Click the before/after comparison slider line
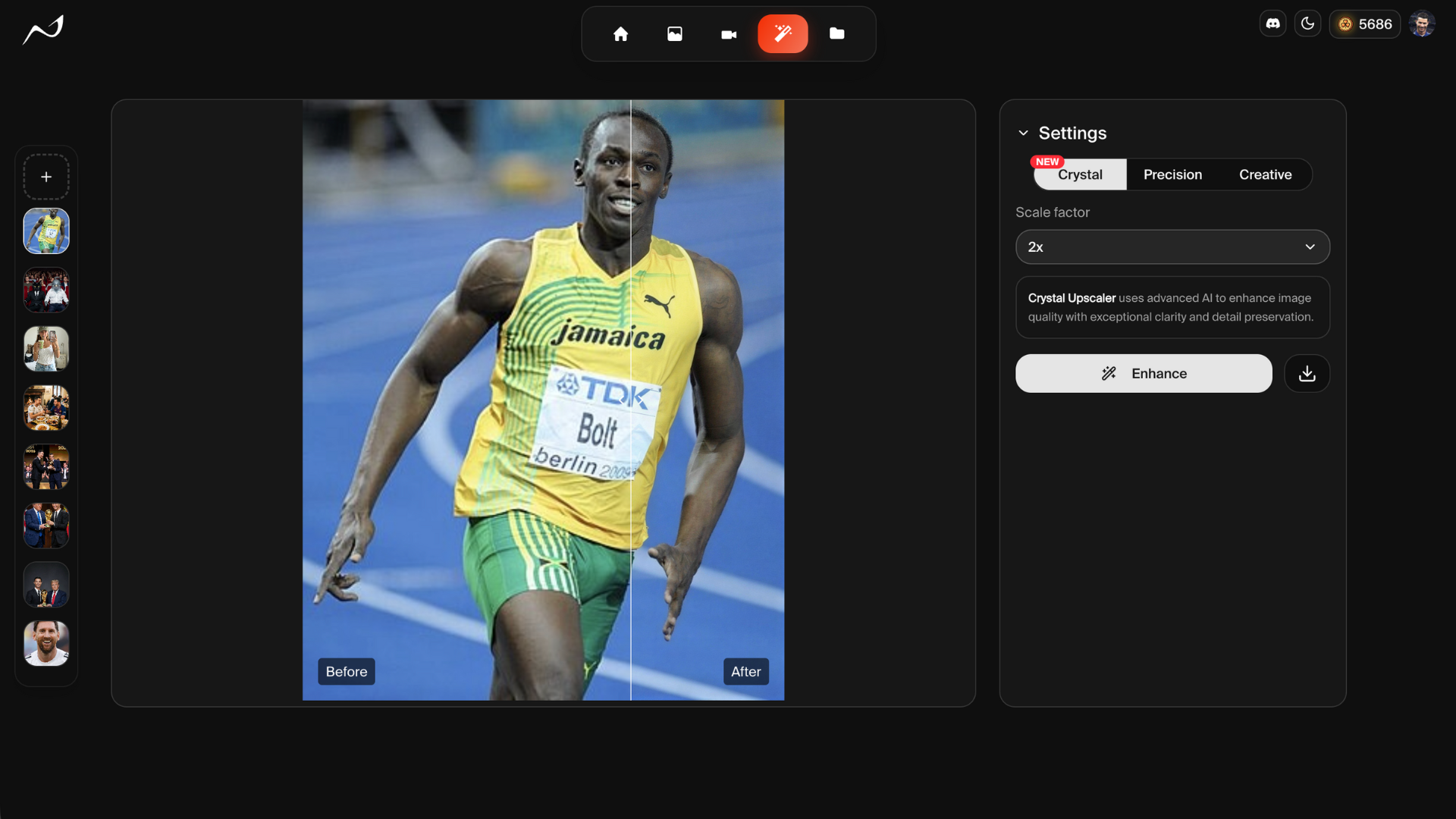Screen dimensions: 1456x819 pos(630,398)
